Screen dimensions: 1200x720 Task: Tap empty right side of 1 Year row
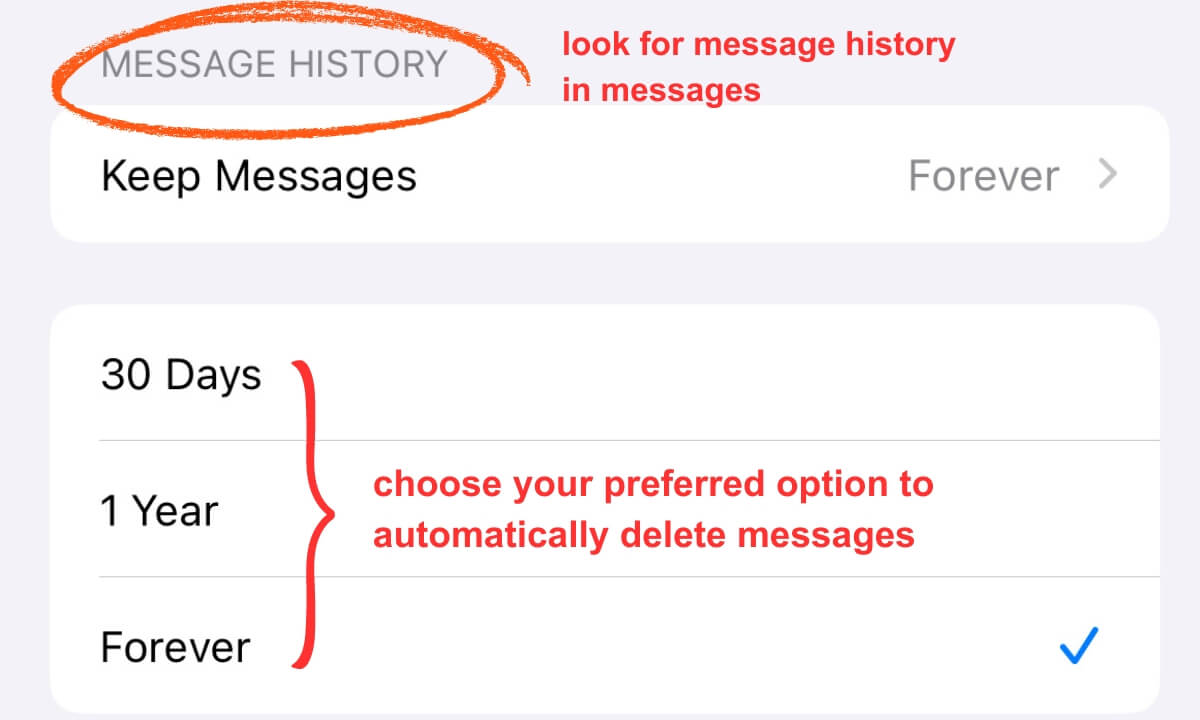[1050, 509]
